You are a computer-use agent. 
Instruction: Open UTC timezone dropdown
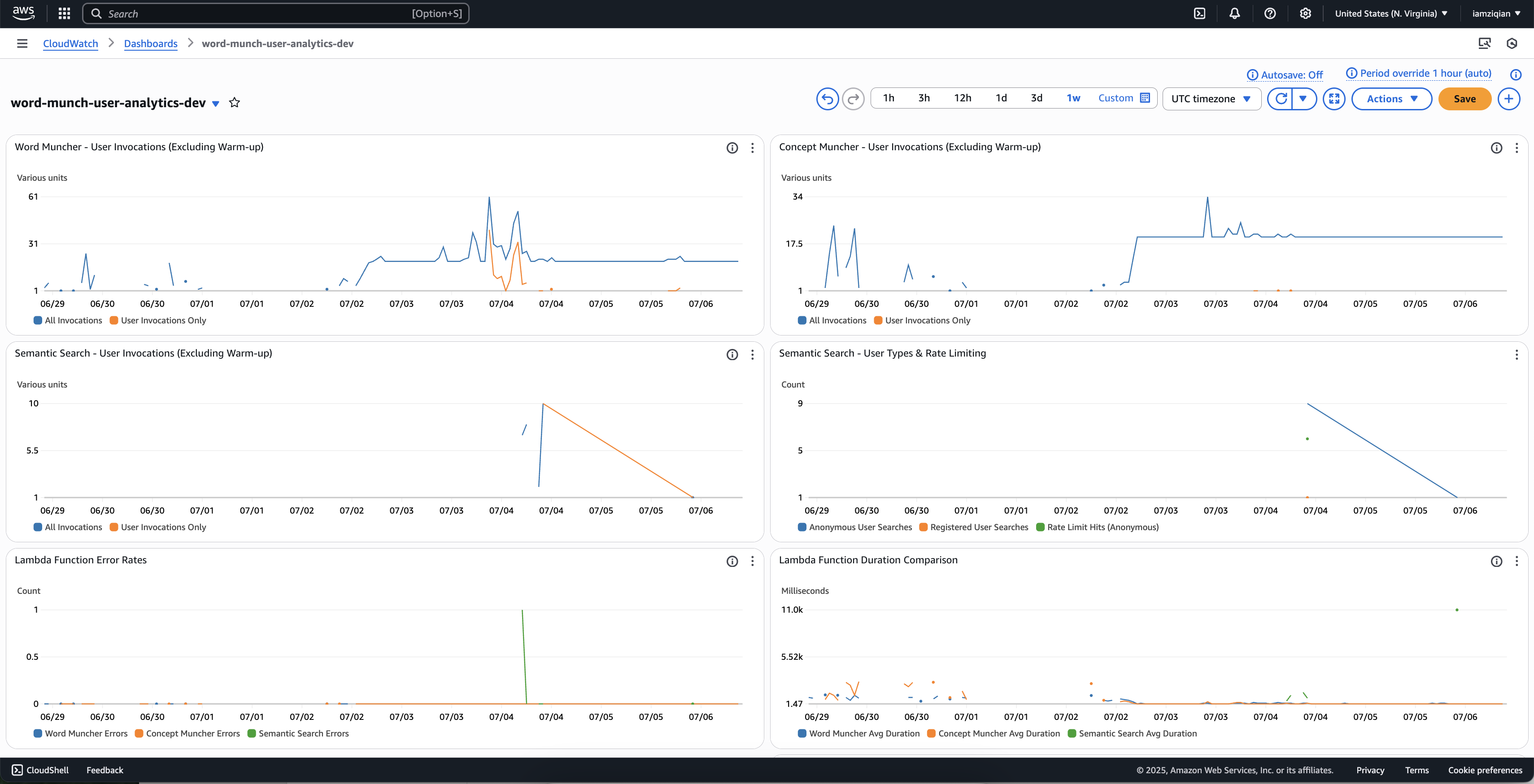point(1211,99)
